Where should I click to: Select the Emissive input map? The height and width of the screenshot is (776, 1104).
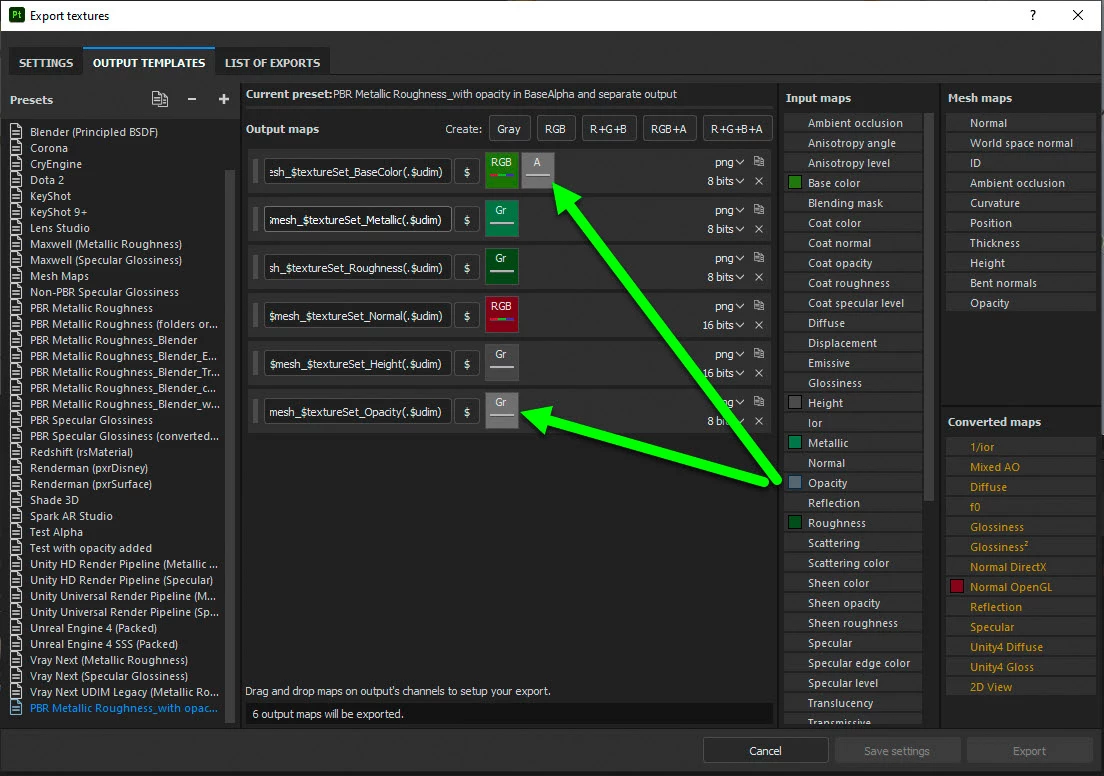click(854, 363)
